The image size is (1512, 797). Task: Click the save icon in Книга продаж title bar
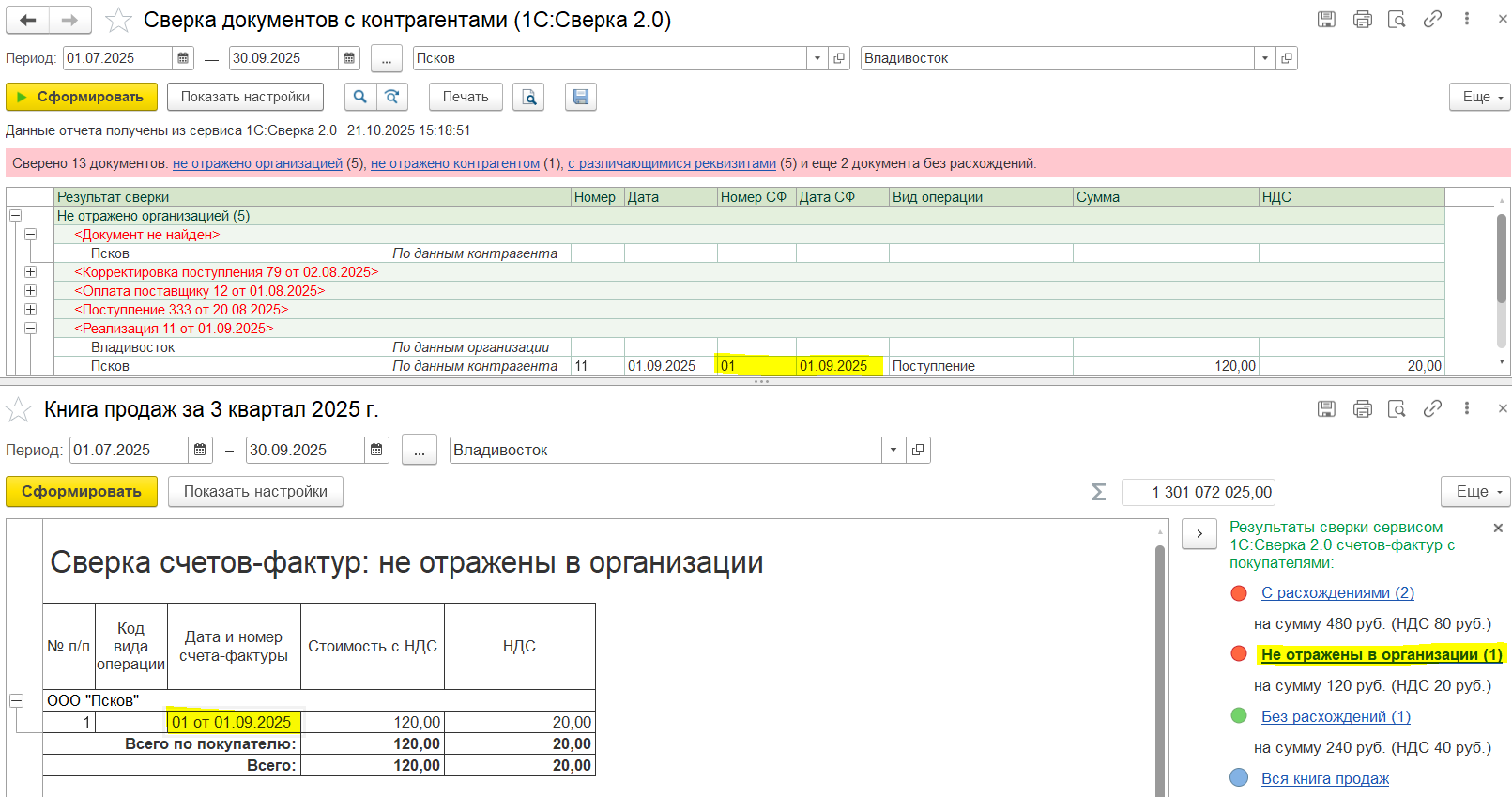pyautogui.click(x=1326, y=408)
